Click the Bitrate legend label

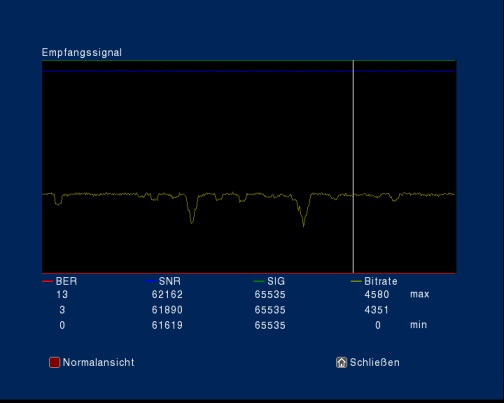(381, 281)
